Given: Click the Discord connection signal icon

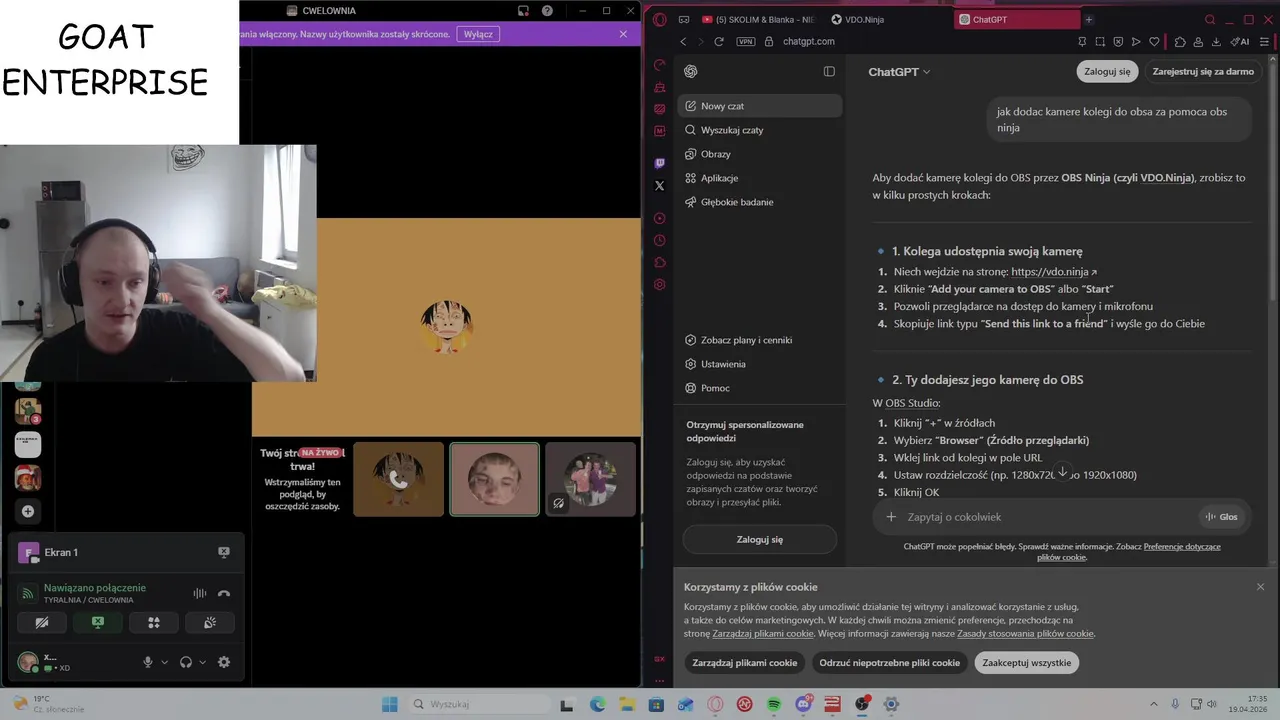Looking at the screenshot, I should click(28, 593).
